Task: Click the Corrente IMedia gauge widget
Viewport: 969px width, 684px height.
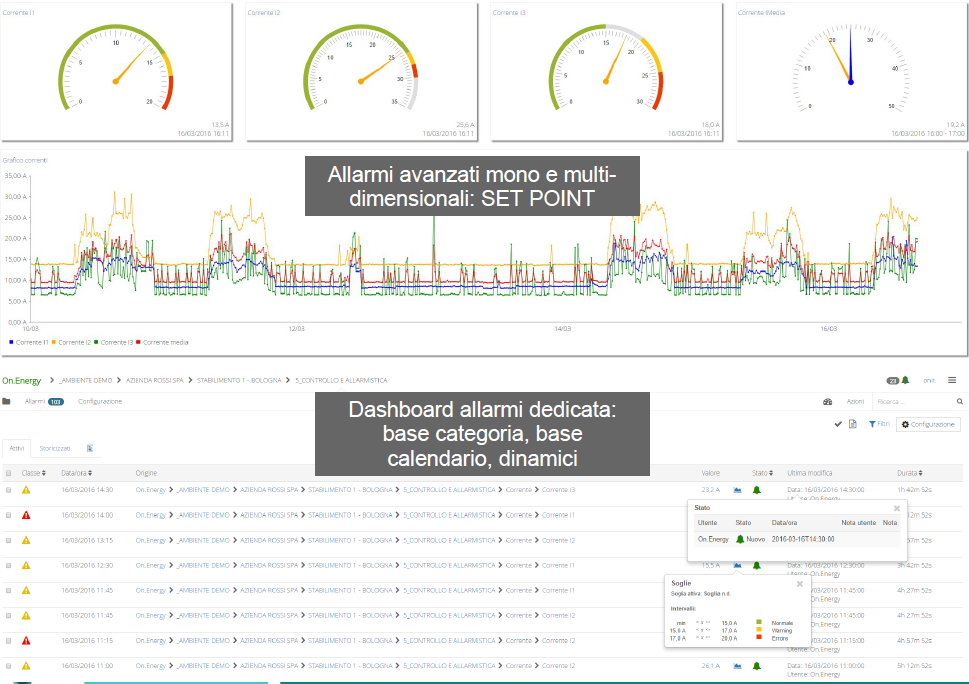Action: (x=851, y=72)
